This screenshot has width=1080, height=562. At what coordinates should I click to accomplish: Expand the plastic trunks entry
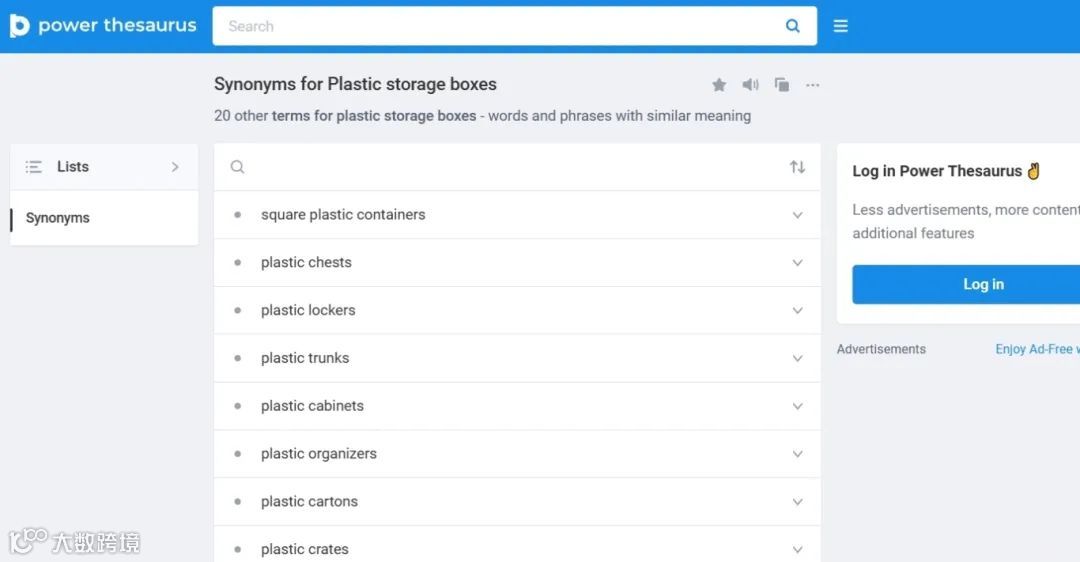click(797, 358)
